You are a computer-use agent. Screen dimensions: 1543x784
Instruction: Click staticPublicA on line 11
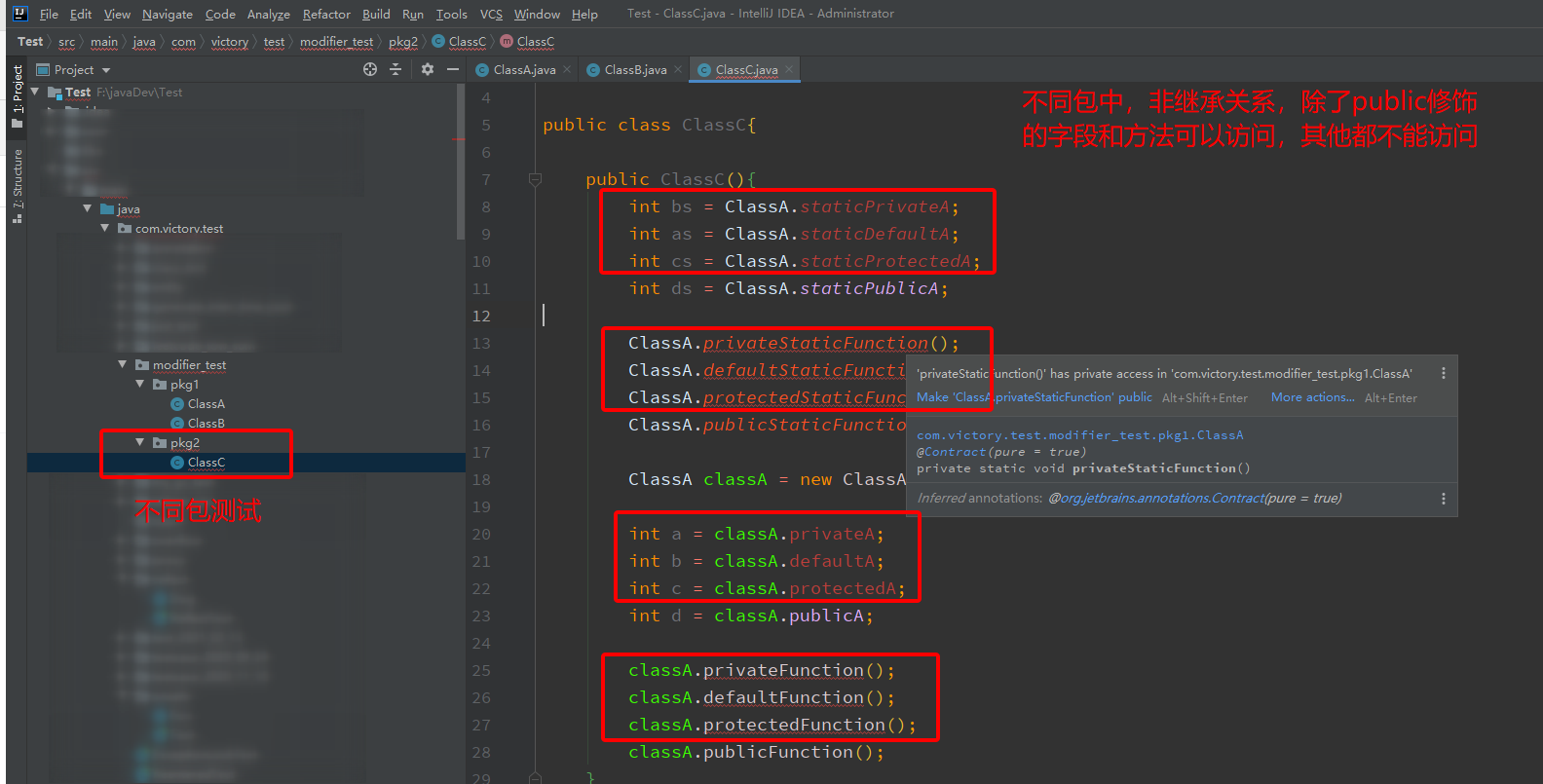[x=869, y=288]
